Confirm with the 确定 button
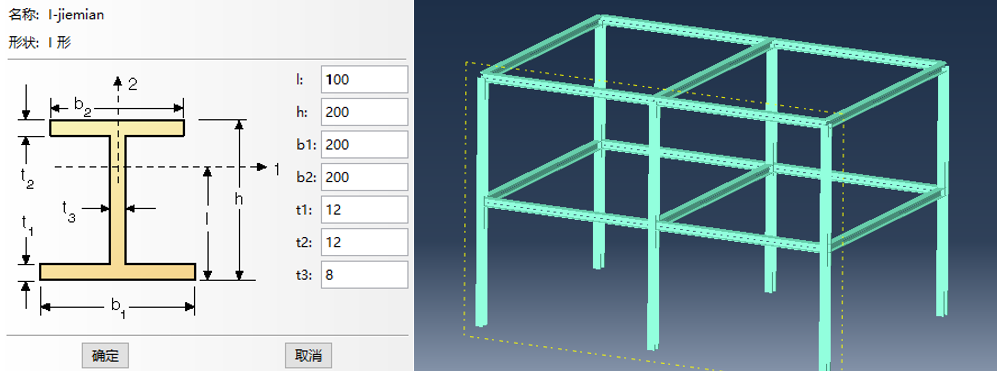997x371 pixels. (x=106, y=355)
